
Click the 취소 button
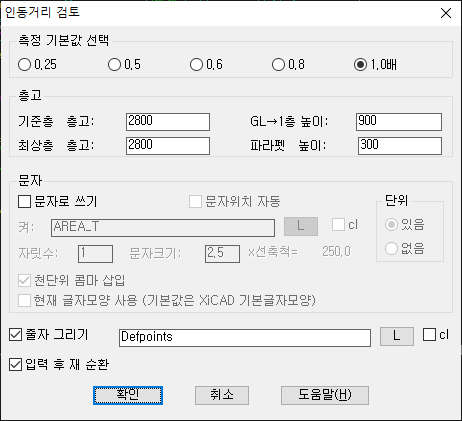222,395
